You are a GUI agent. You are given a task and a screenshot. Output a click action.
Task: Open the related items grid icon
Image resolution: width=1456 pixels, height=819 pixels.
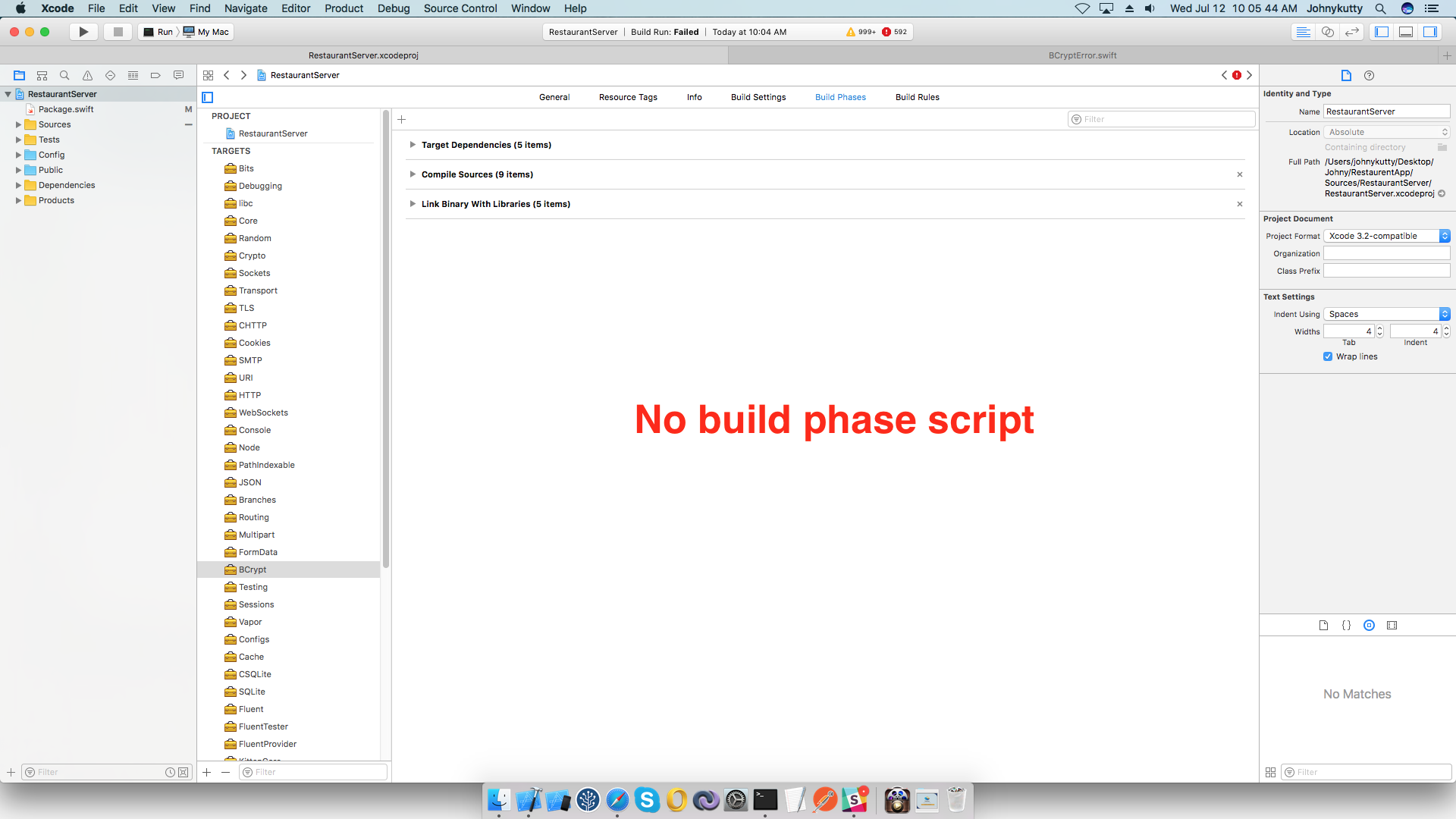208,75
